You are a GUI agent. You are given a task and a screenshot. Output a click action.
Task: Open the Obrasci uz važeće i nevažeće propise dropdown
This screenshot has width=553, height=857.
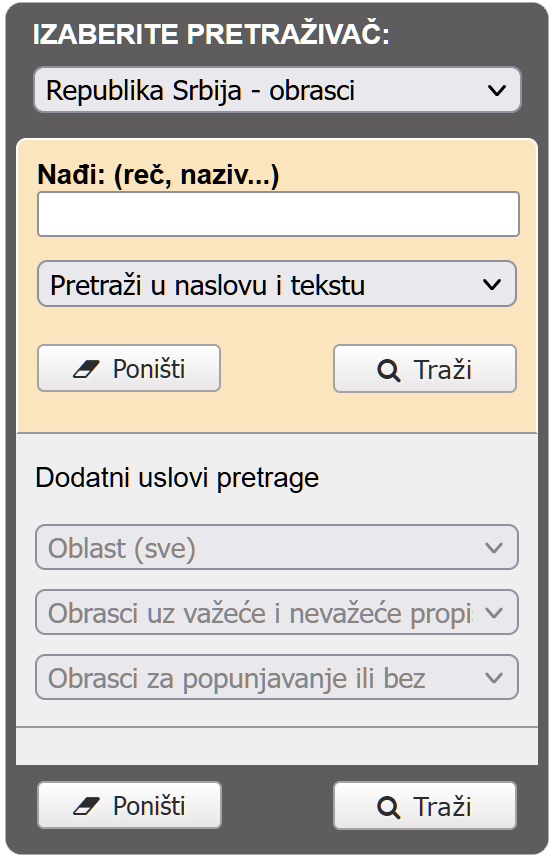coord(277,613)
